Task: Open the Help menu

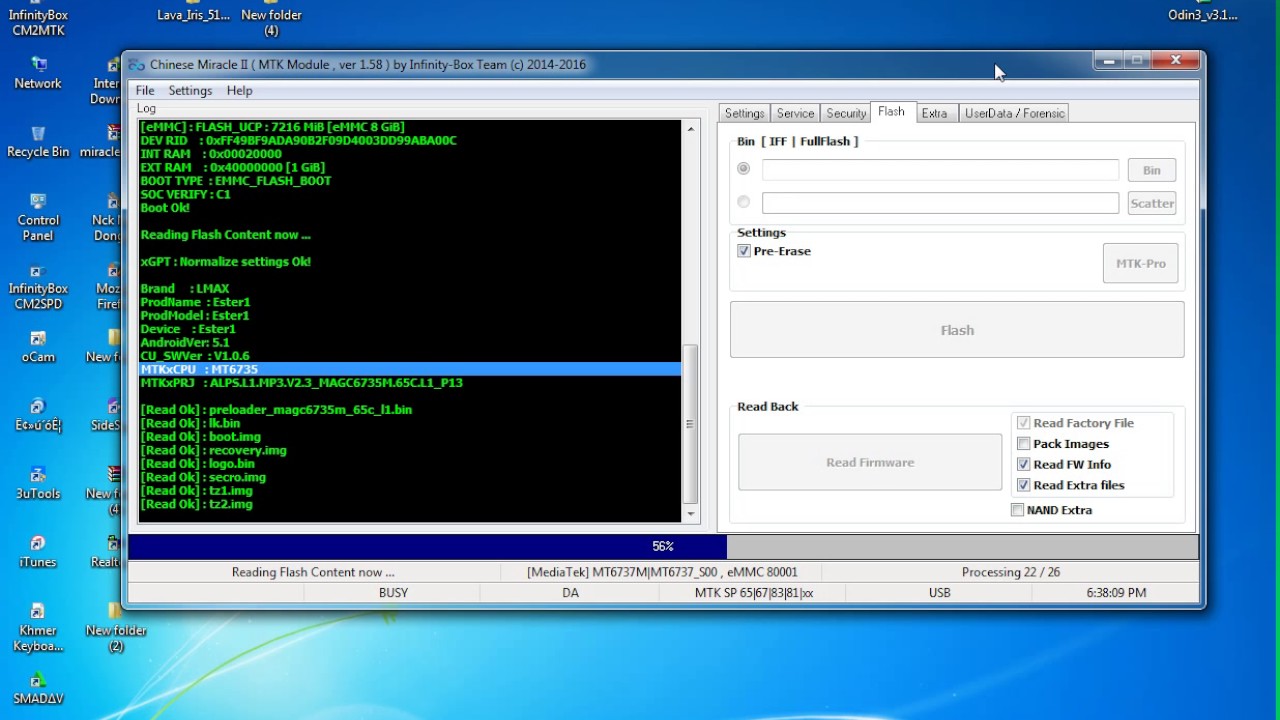Action: [x=239, y=90]
